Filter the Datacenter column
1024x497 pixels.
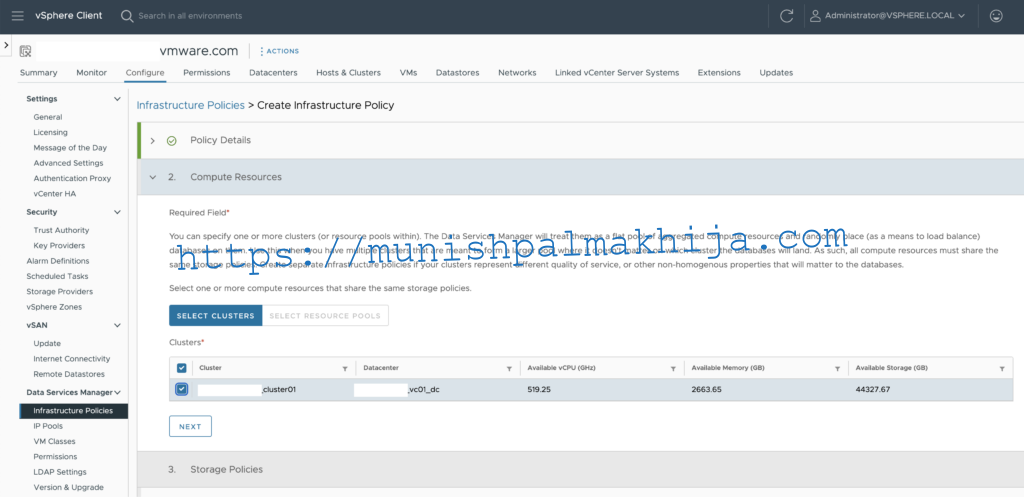[509, 369]
